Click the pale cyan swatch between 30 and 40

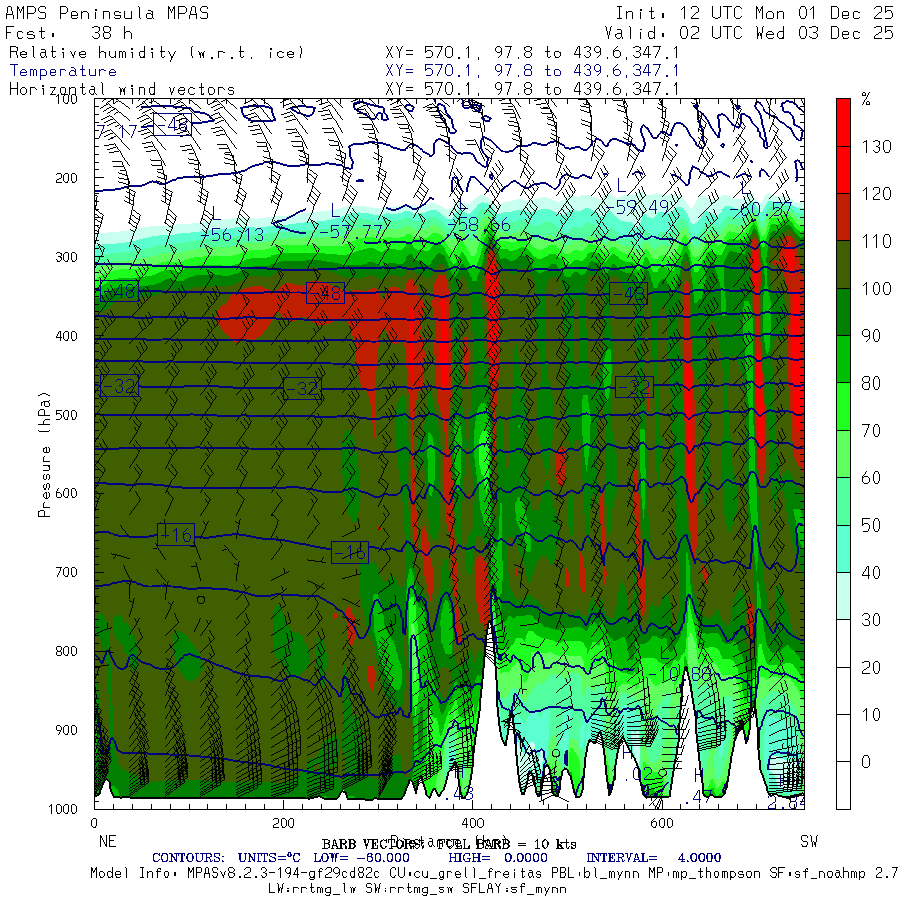(843, 596)
